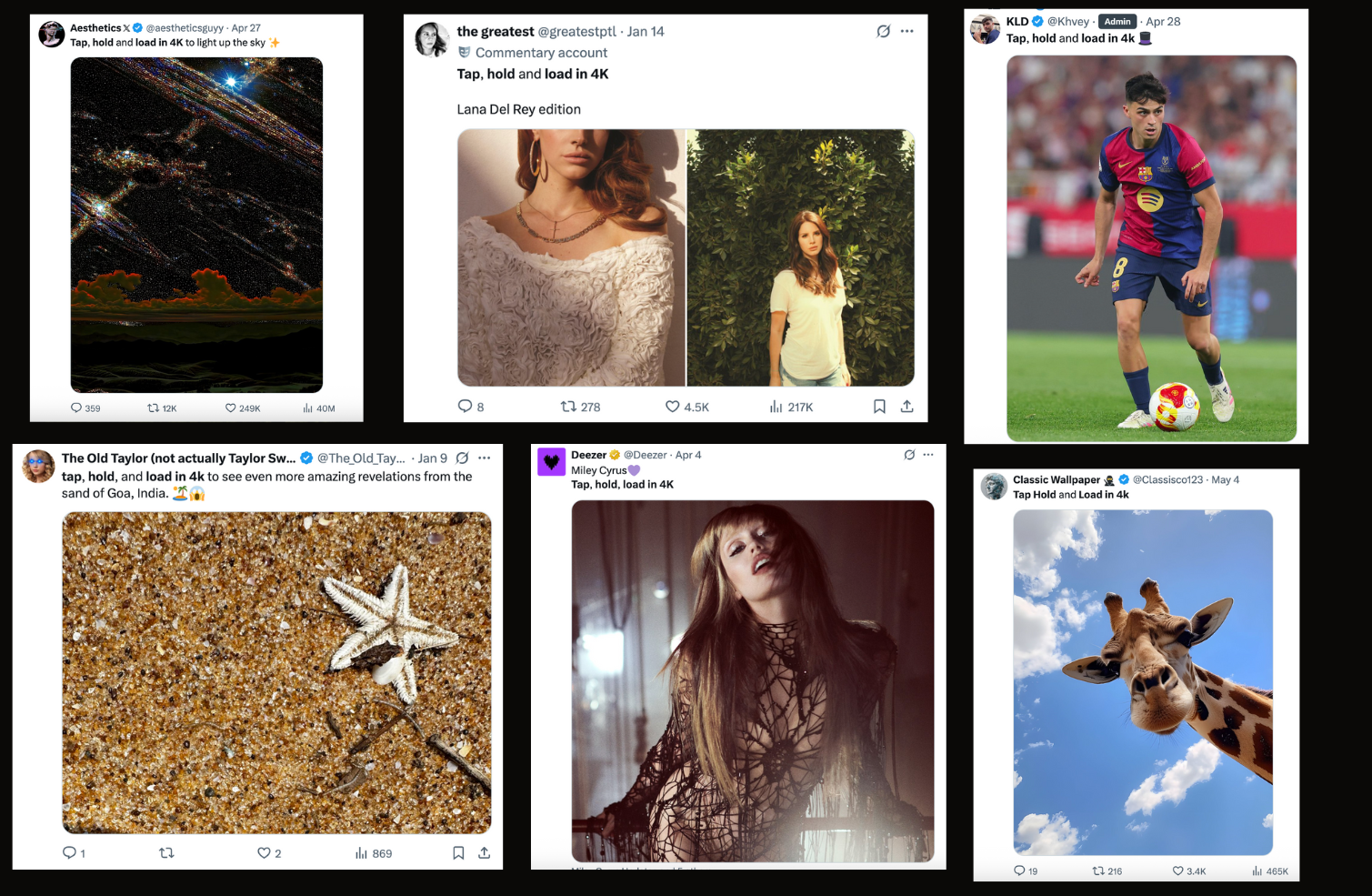Image resolution: width=1372 pixels, height=896 pixels.
Task: Bookmark the Goa sand starfish tweet
Action: click(x=458, y=853)
